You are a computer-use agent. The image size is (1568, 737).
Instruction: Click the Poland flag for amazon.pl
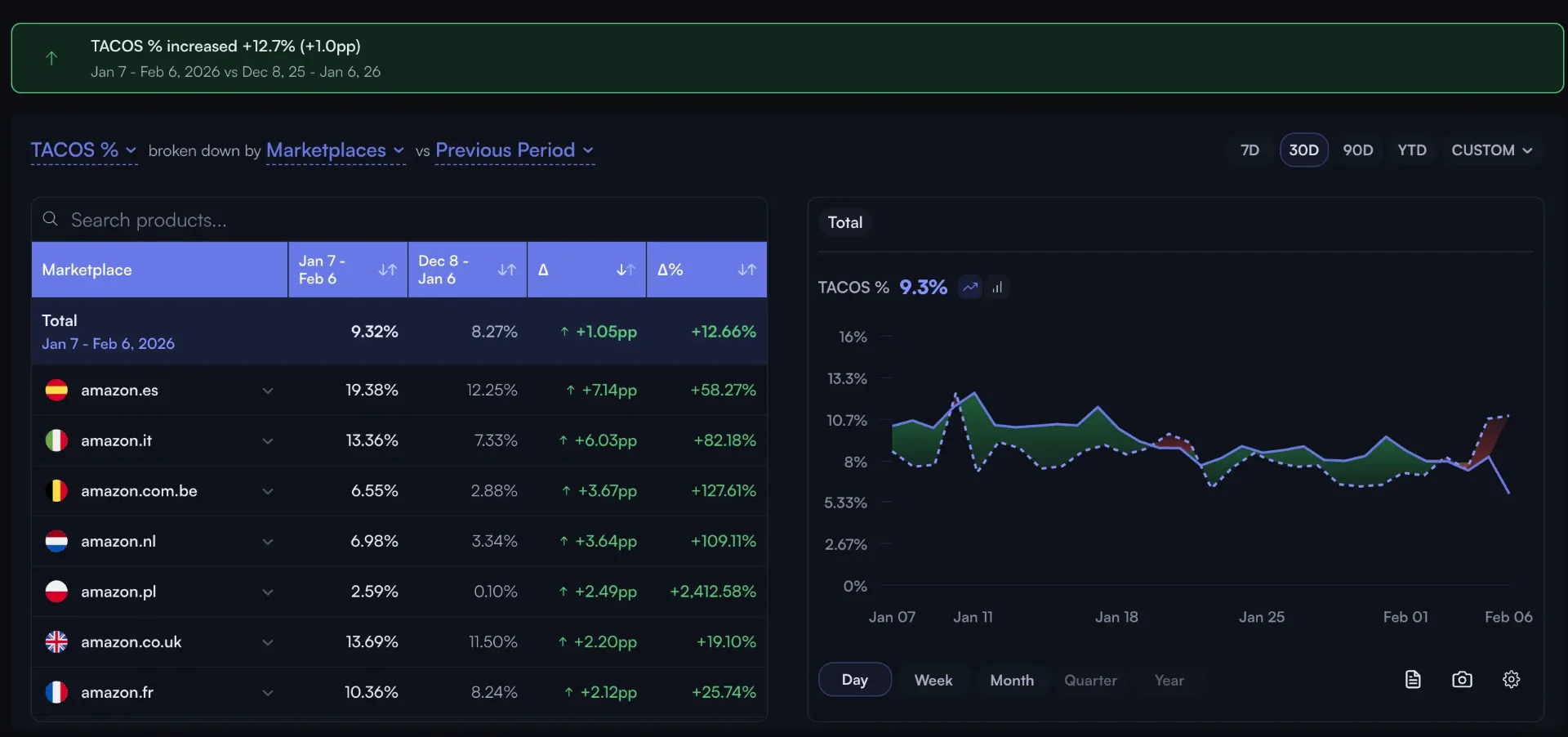(56, 591)
